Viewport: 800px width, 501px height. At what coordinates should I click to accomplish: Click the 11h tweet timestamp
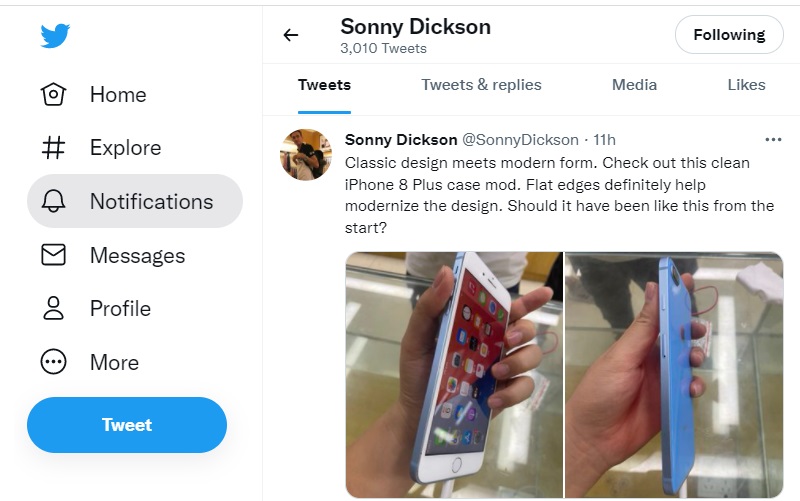pyautogui.click(x=605, y=140)
